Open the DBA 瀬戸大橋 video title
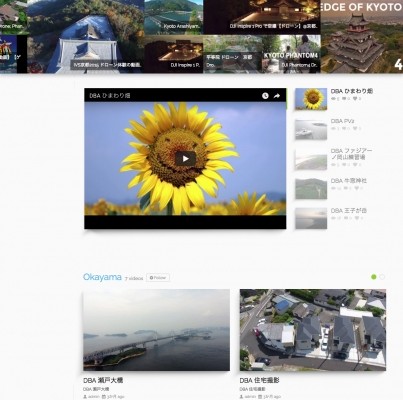Screen dimensions: 403x400 (103, 380)
